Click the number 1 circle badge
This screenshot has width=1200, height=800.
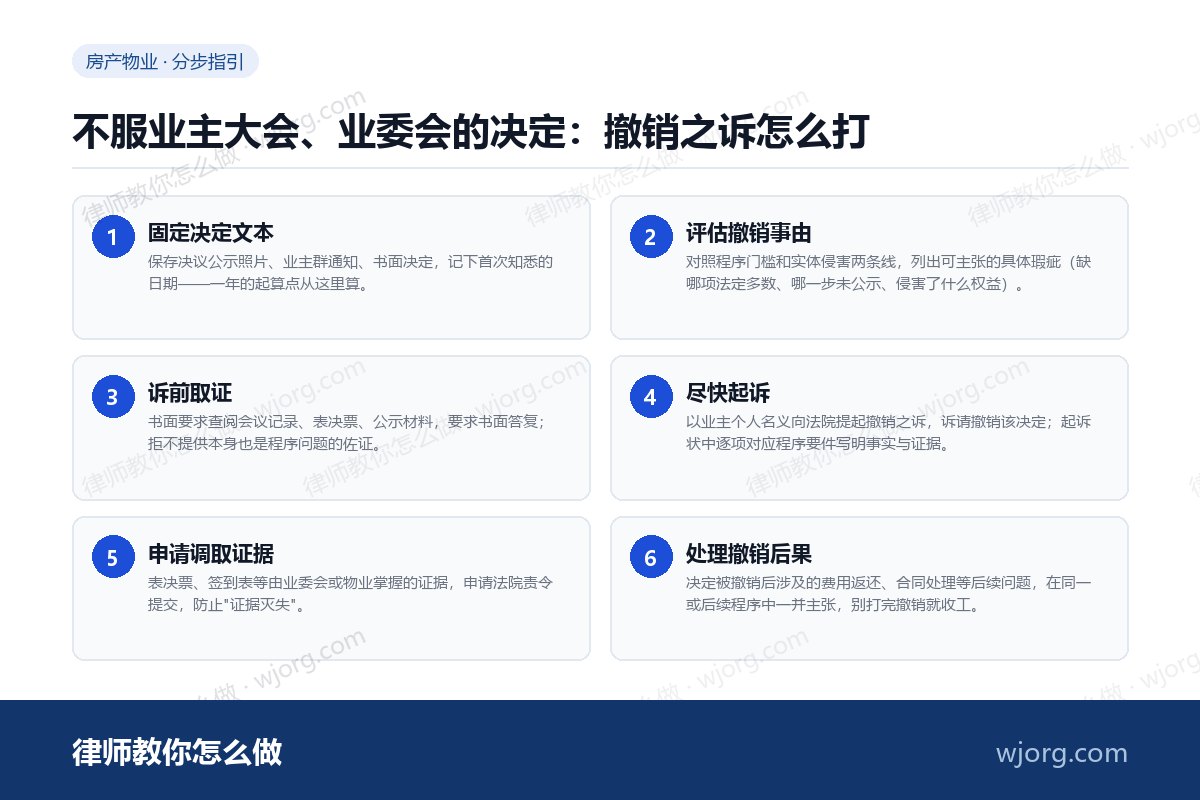pyautogui.click(x=113, y=237)
